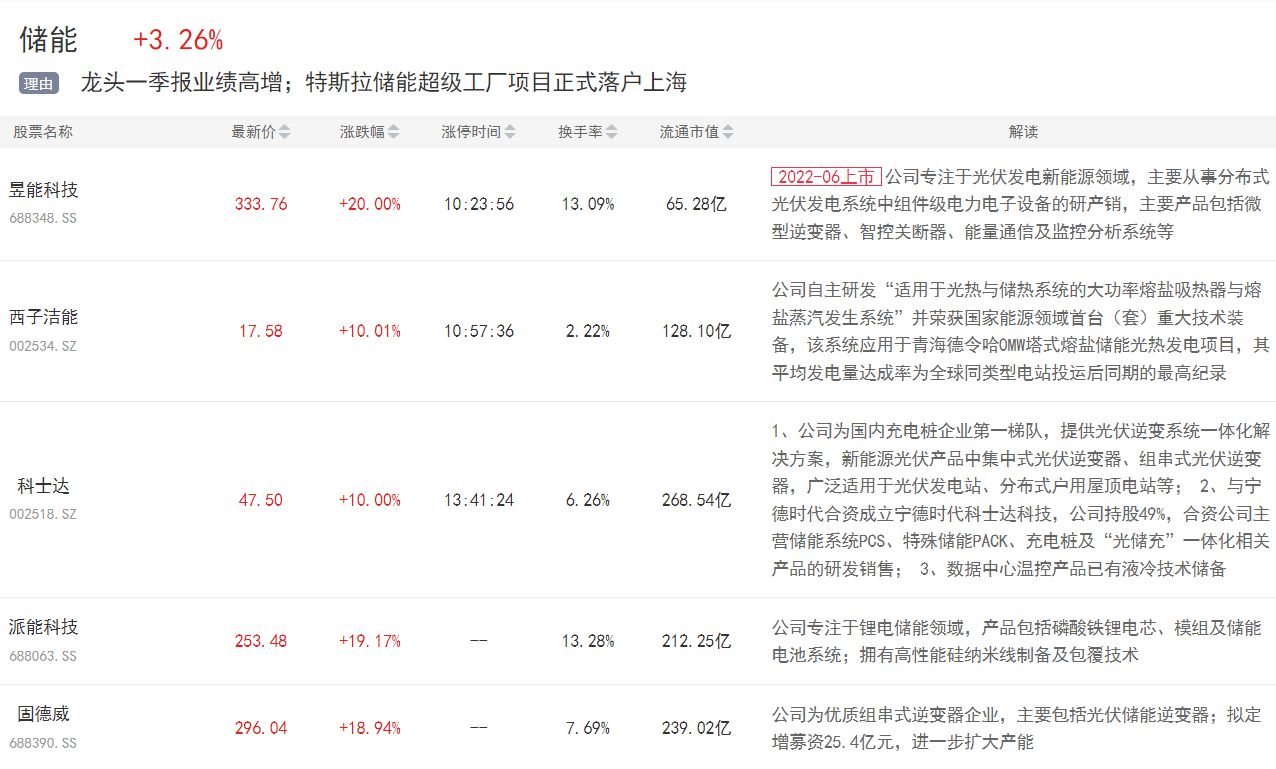This screenshot has width=1276, height=769.
Task: Open stock 西子洁能
Action: [x=44, y=317]
